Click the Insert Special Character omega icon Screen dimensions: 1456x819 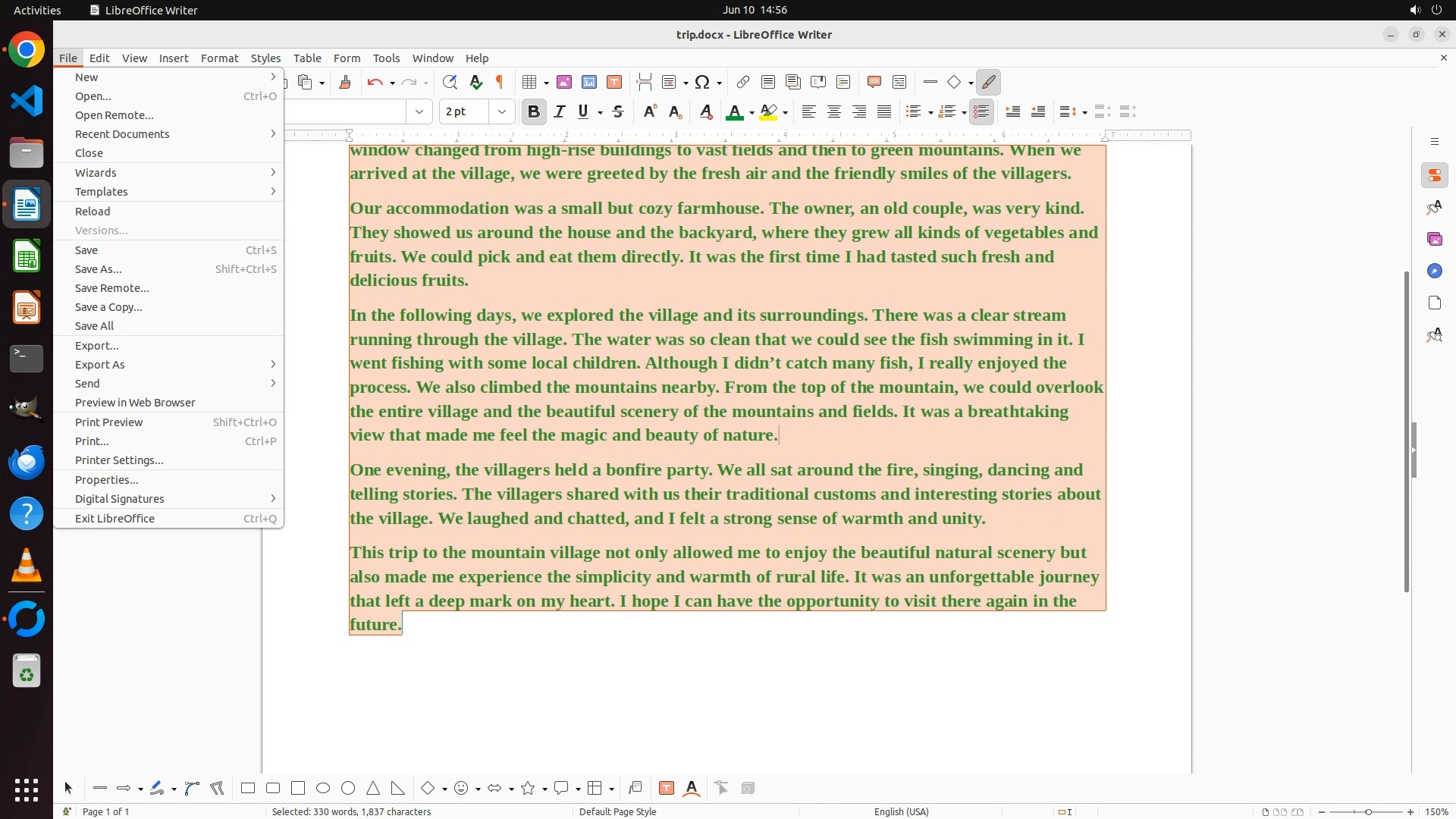coord(702,83)
